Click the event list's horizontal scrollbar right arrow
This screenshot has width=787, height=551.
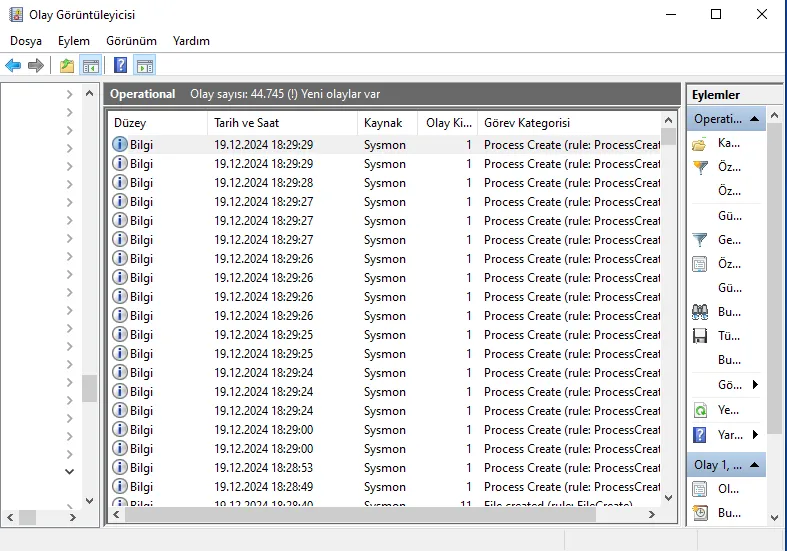coord(651,514)
